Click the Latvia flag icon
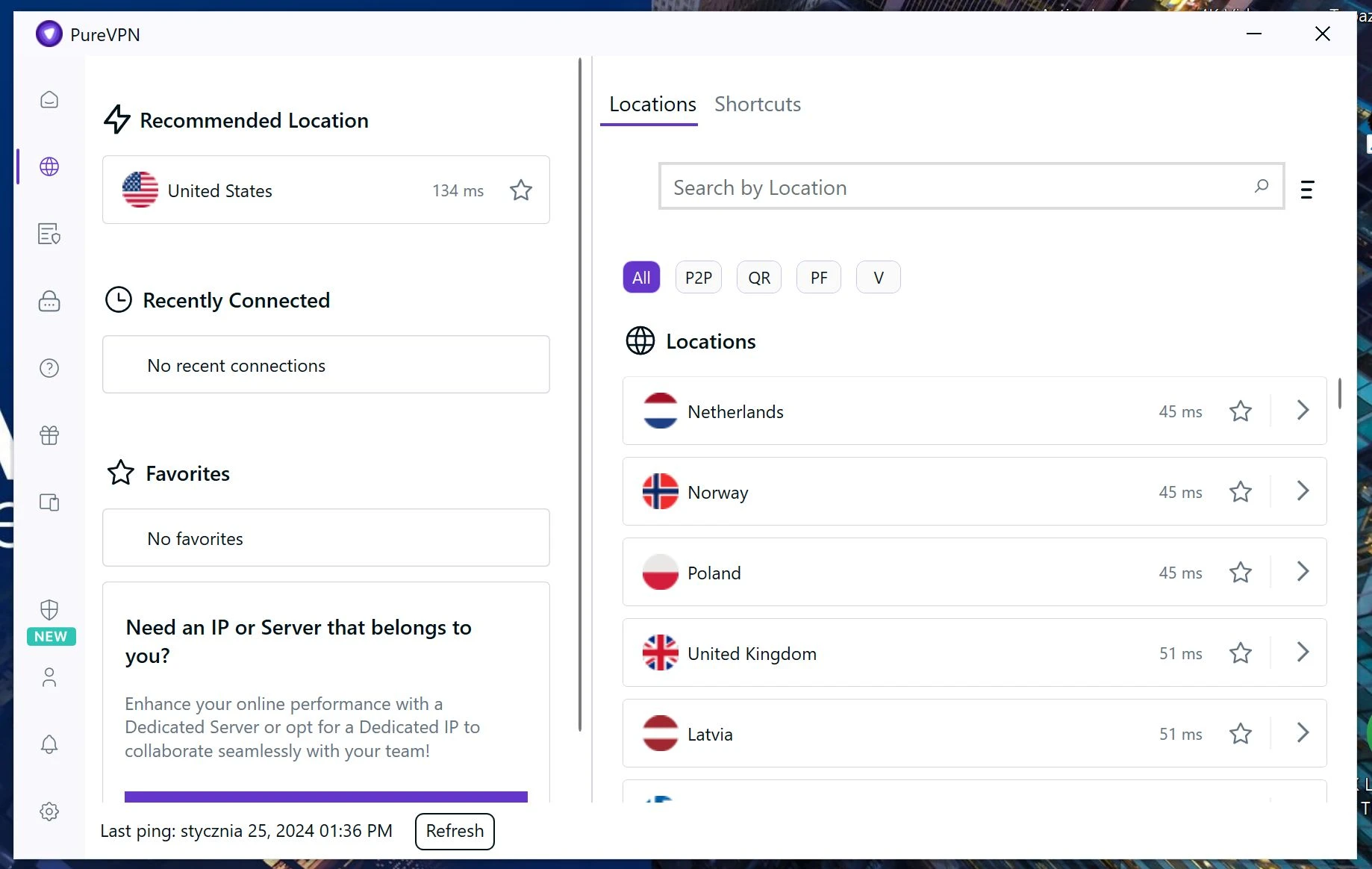Image resolution: width=1372 pixels, height=869 pixels. pos(661,733)
